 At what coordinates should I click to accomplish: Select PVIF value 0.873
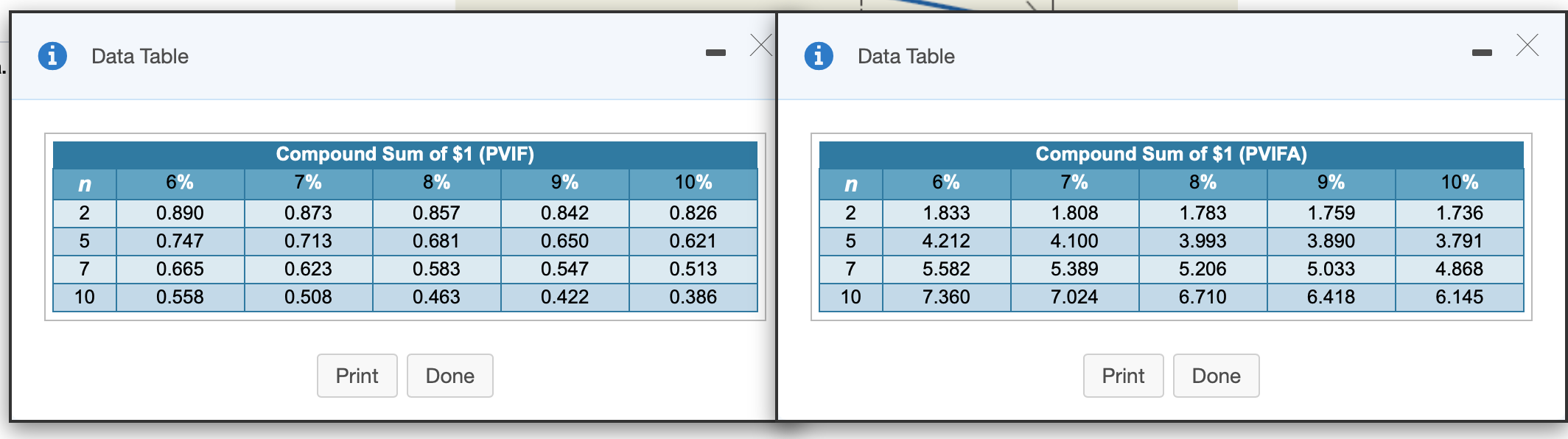tap(308, 213)
